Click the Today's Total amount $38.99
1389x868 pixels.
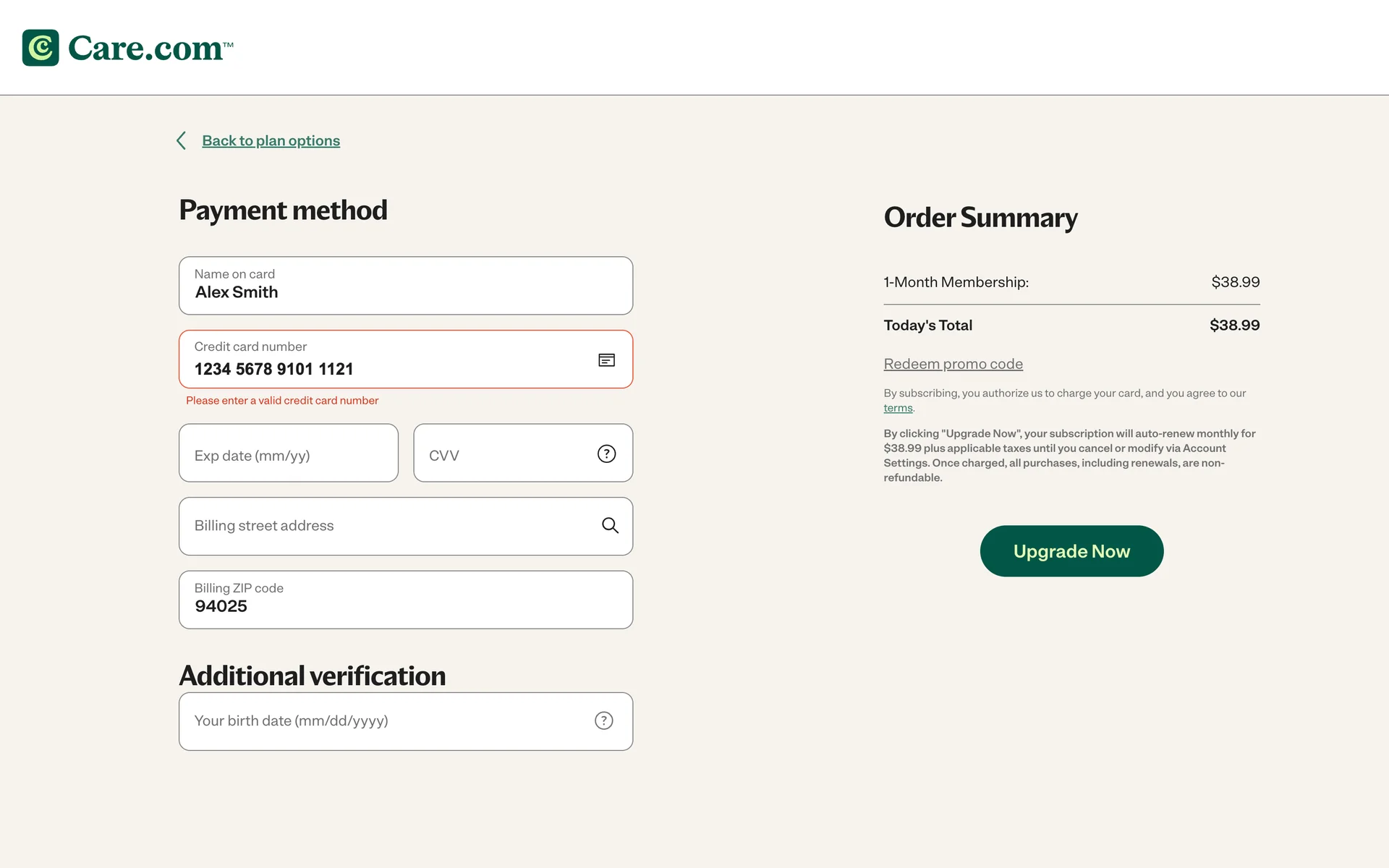coord(1234,325)
